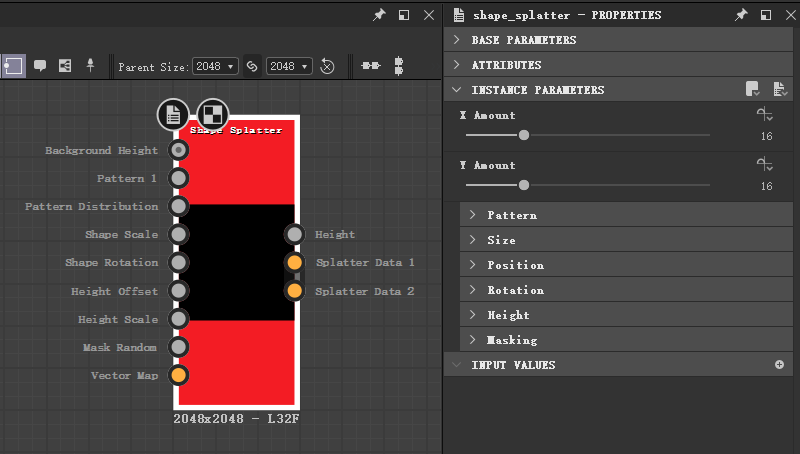Close the Properties panel
Image resolution: width=800 pixels, height=454 pixels.
pyautogui.click(x=791, y=15)
